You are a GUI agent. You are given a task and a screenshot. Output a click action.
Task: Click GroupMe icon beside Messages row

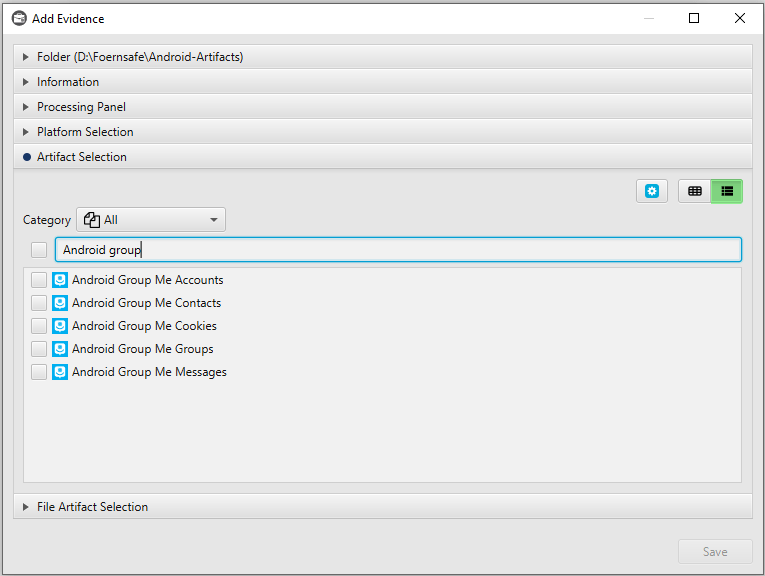coord(60,372)
